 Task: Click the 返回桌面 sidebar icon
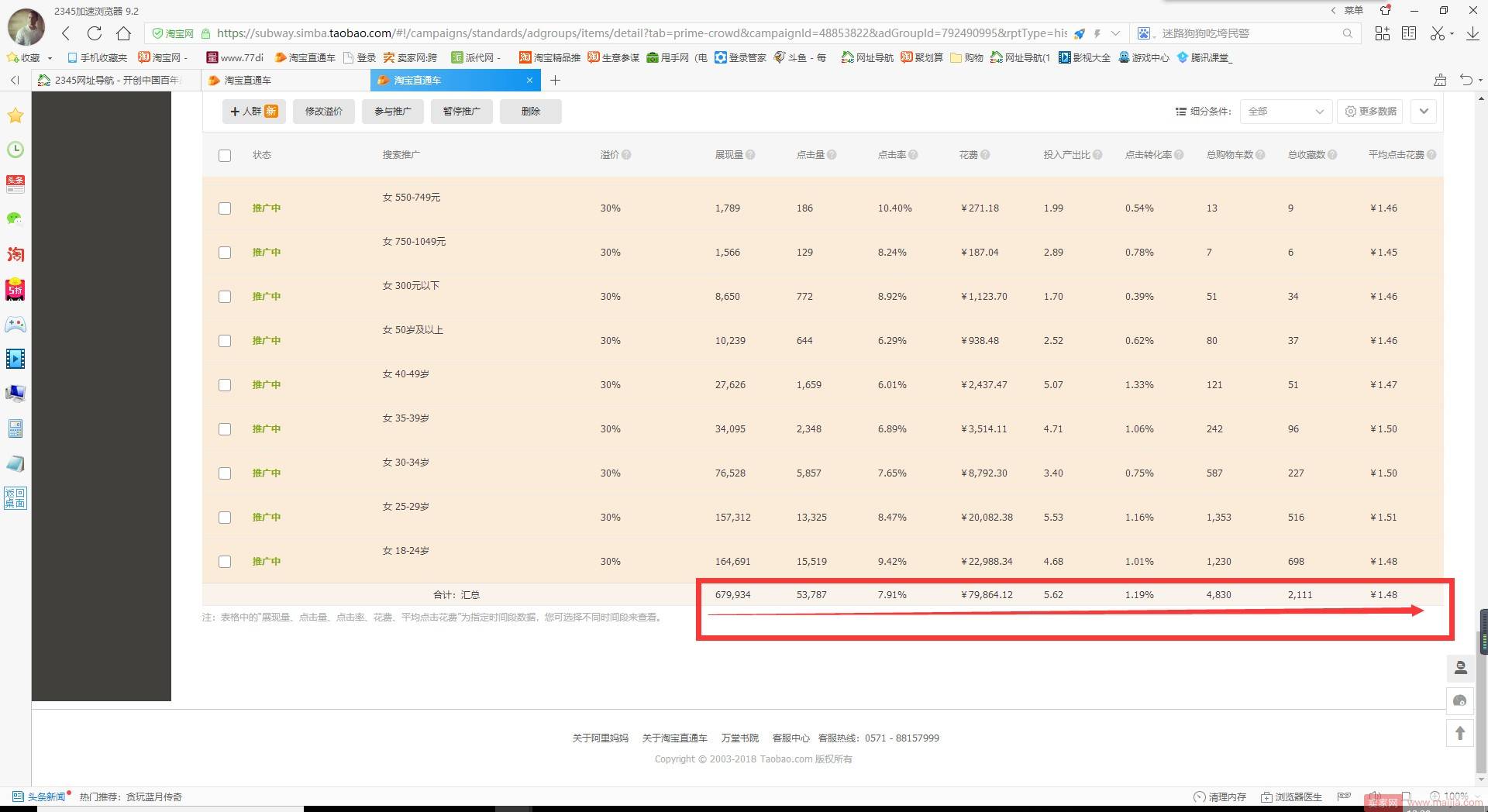click(x=15, y=498)
